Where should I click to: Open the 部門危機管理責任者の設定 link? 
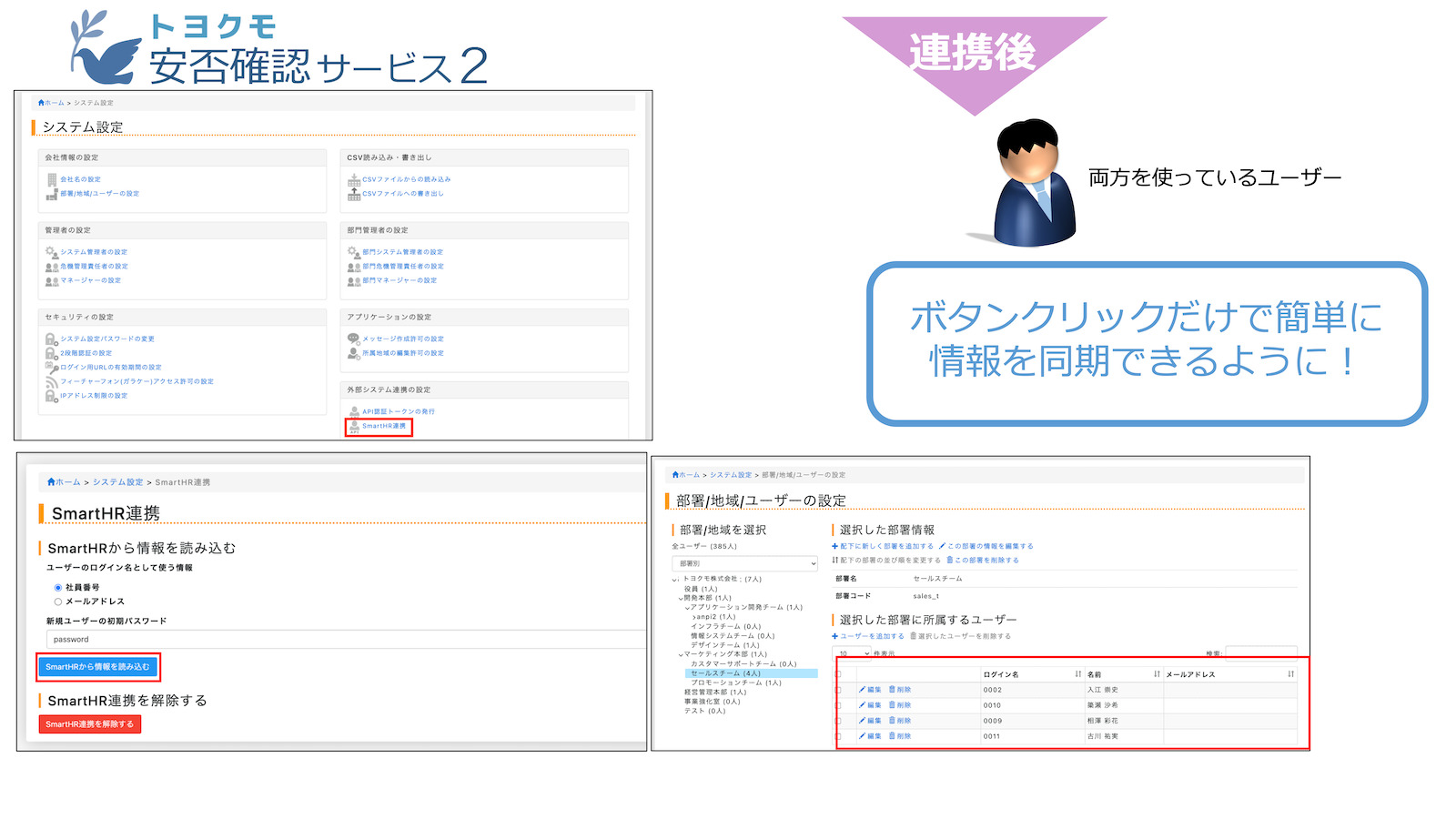click(403, 267)
